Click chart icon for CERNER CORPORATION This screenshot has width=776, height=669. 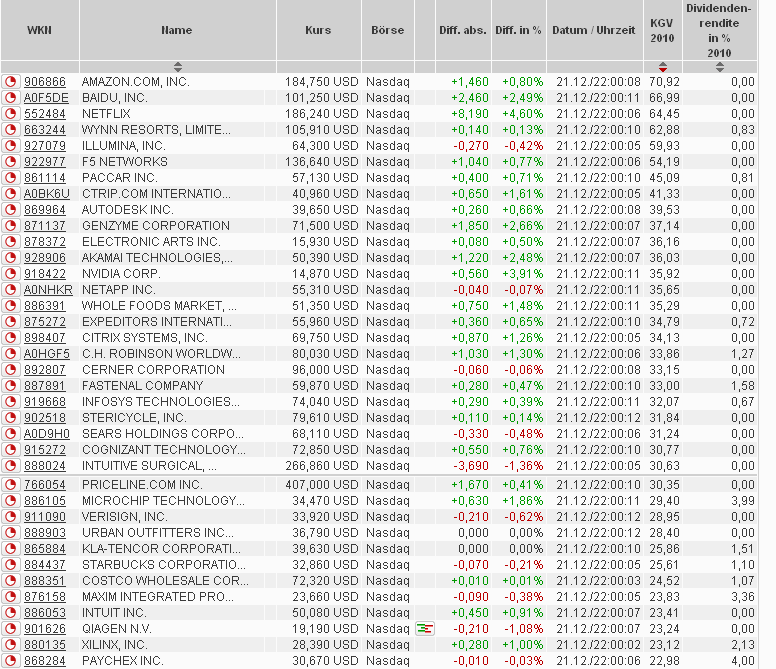10,370
